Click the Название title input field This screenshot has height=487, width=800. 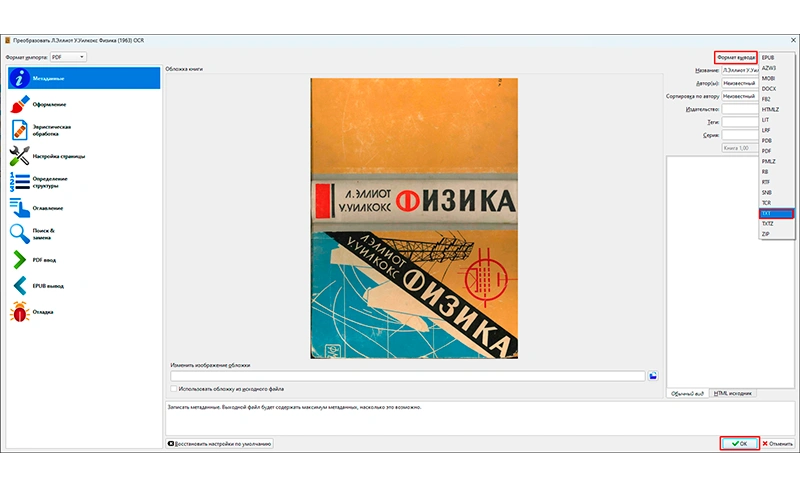pyautogui.click(x=740, y=70)
